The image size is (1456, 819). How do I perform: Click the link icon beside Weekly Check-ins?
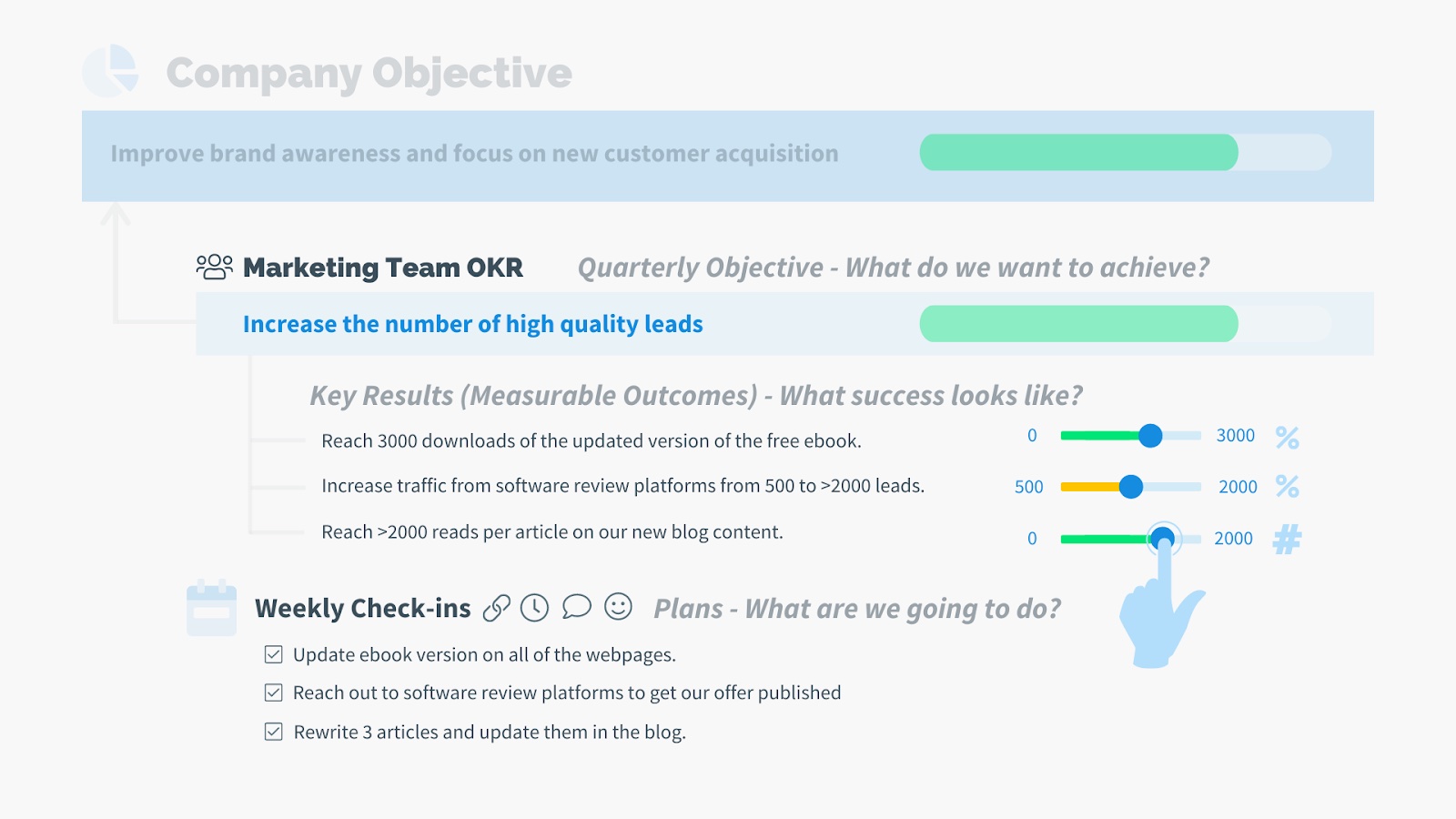496,608
